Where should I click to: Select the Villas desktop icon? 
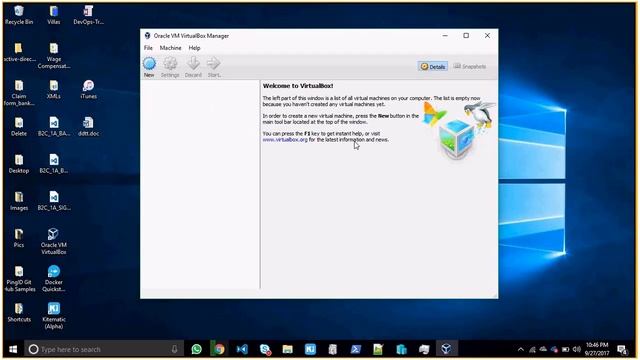tap(53, 16)
